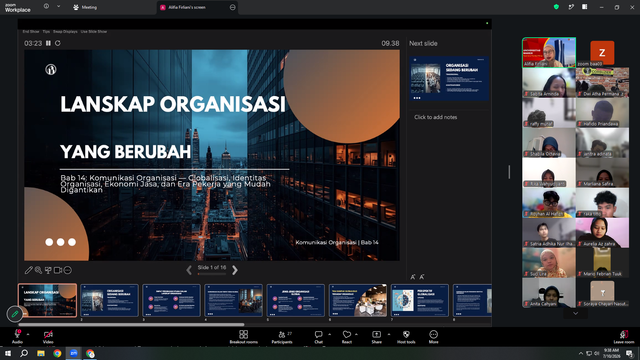Open the green encryption shield icon
The width and height of the screenshot is (640, 360).
(556, 7)
